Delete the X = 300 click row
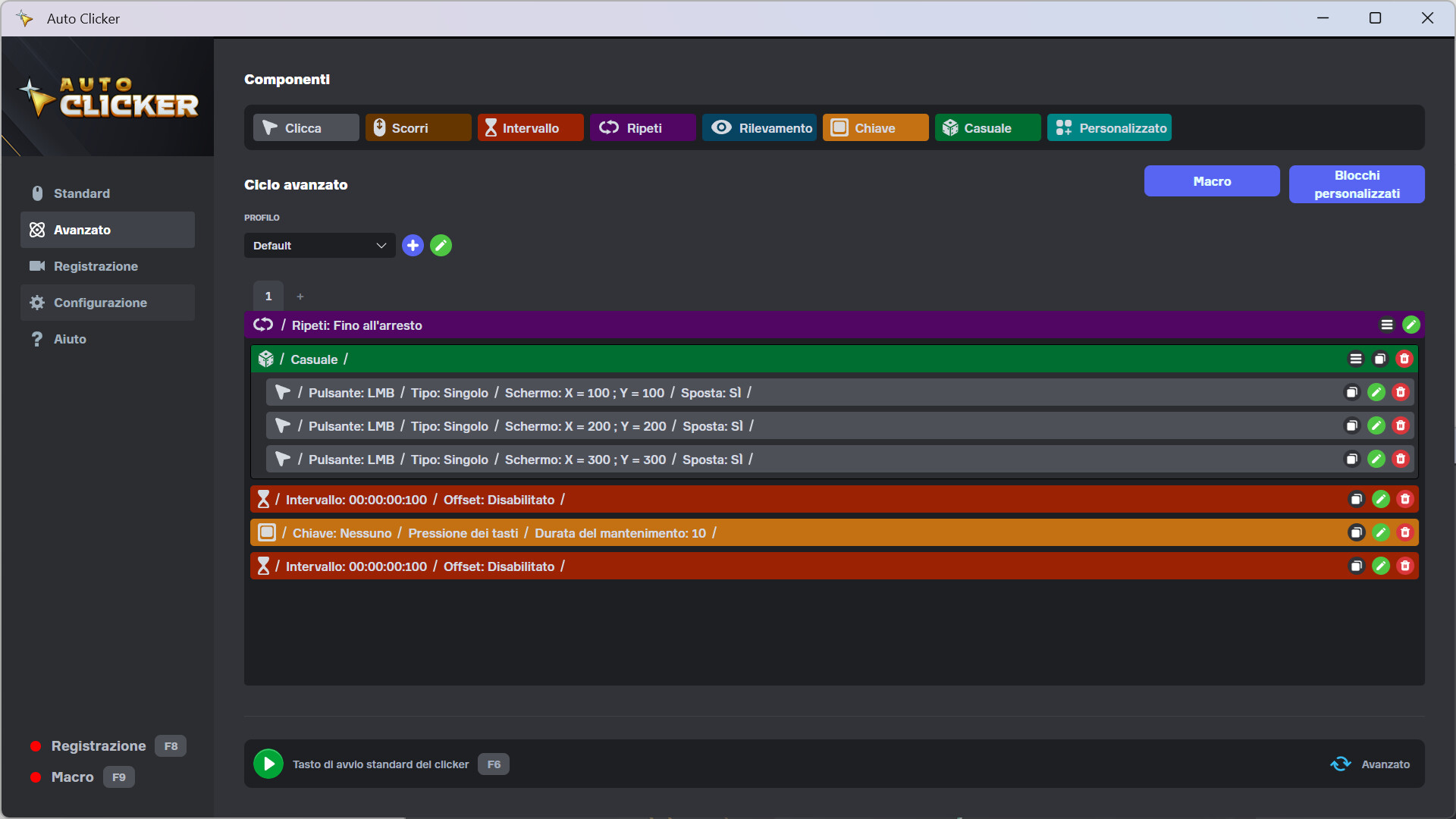 pyautogui.click(x=1401, y=459)
